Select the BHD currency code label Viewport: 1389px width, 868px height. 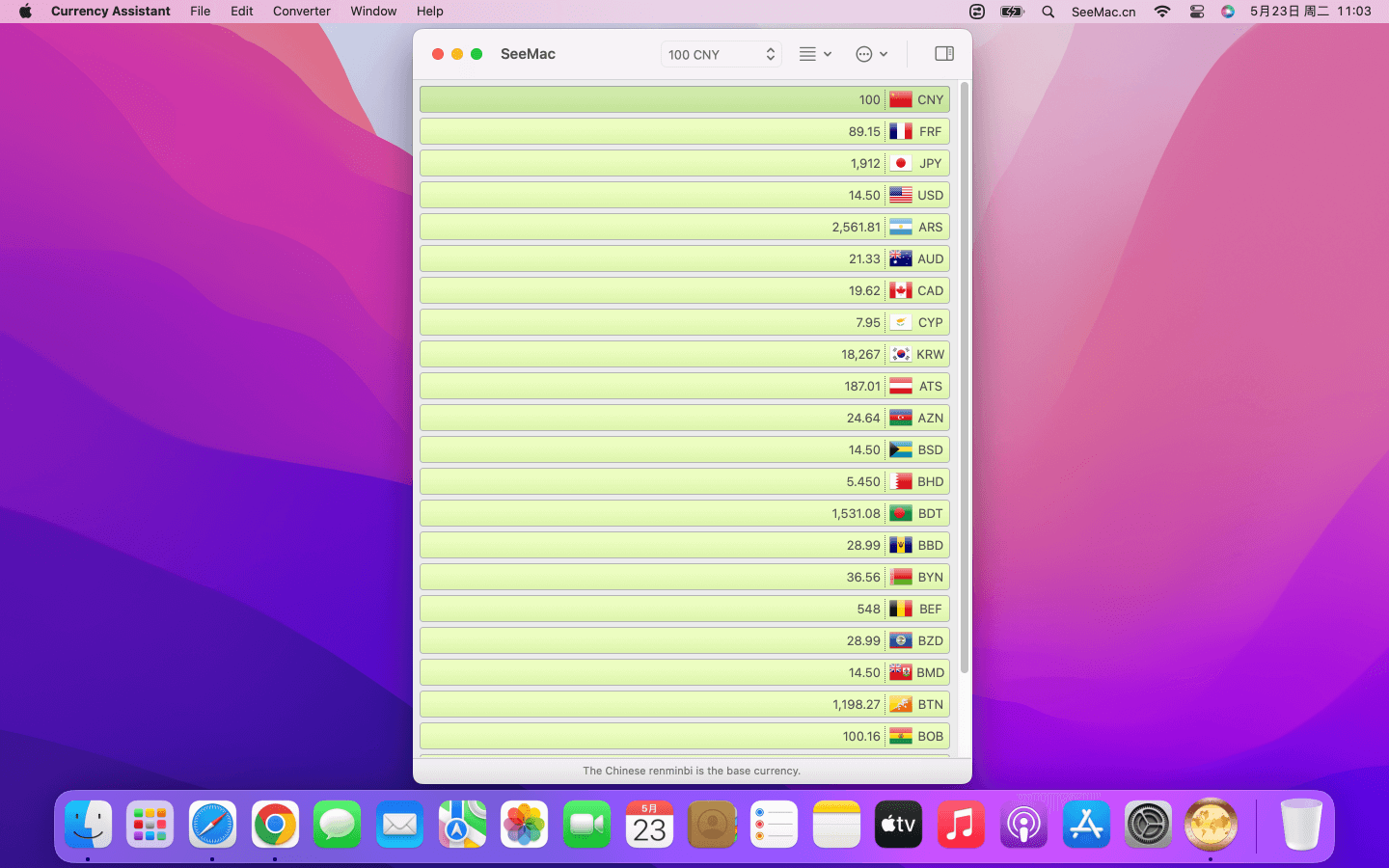pos(930,481)
